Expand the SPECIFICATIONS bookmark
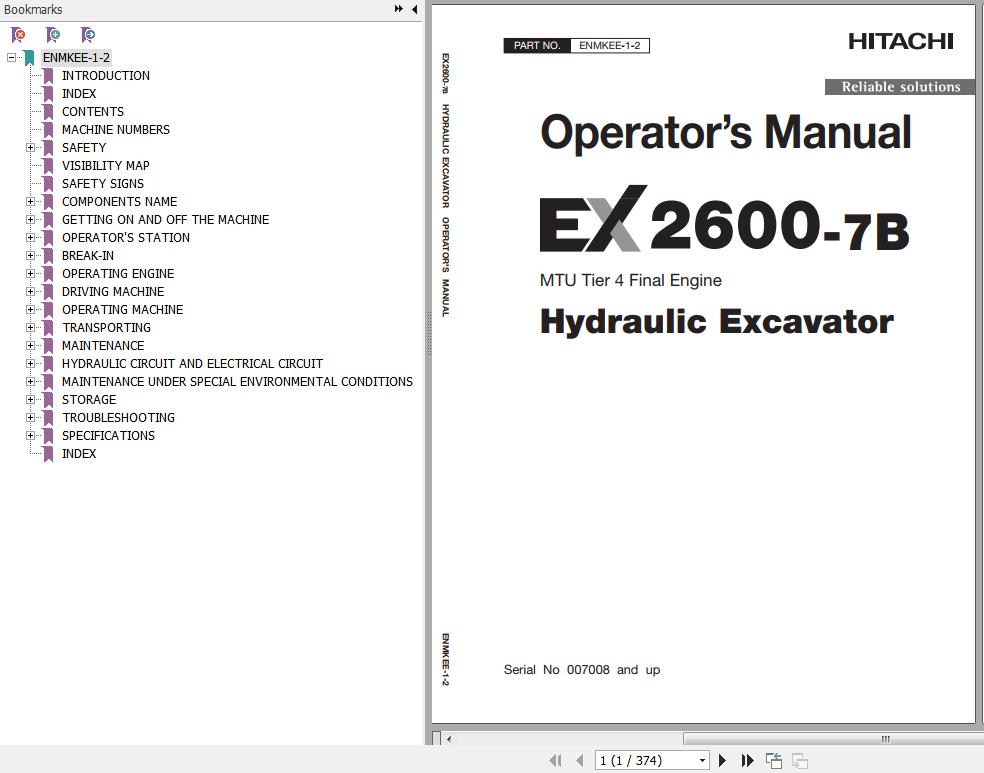Image resolution: width=984 pixels, height=773 pixels. tap(30, 435)
